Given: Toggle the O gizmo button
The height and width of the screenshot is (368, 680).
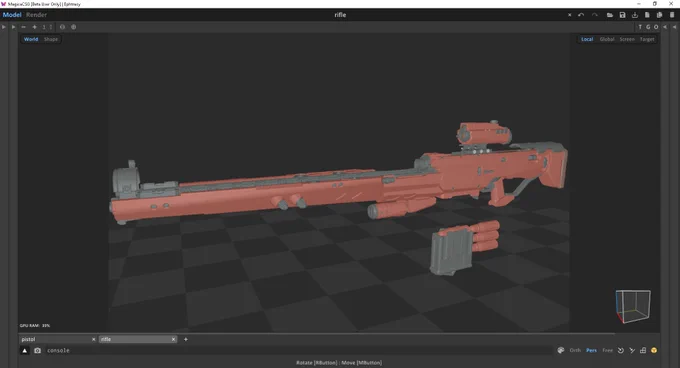Looking at the screenshot, I should [656, 27].
